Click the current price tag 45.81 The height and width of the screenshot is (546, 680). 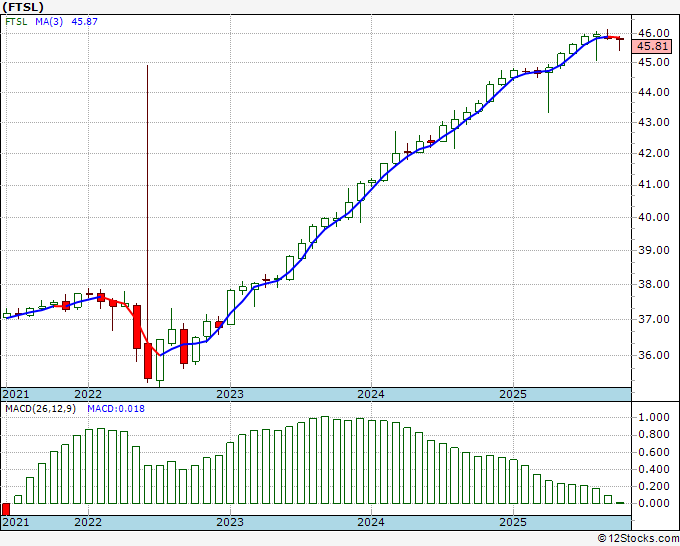(652, 46)
